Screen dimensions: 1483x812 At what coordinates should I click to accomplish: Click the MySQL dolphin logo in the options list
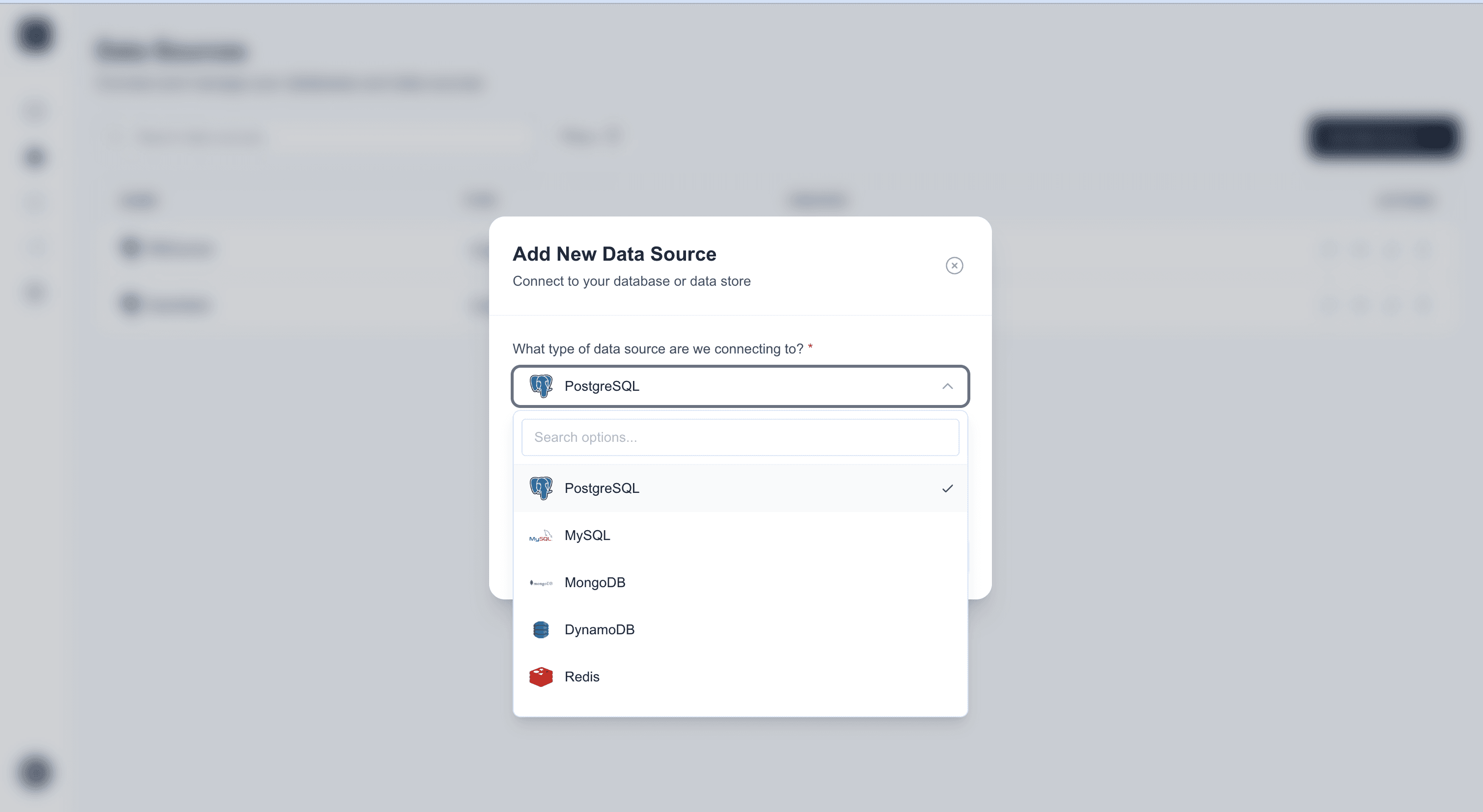(540, 535)
